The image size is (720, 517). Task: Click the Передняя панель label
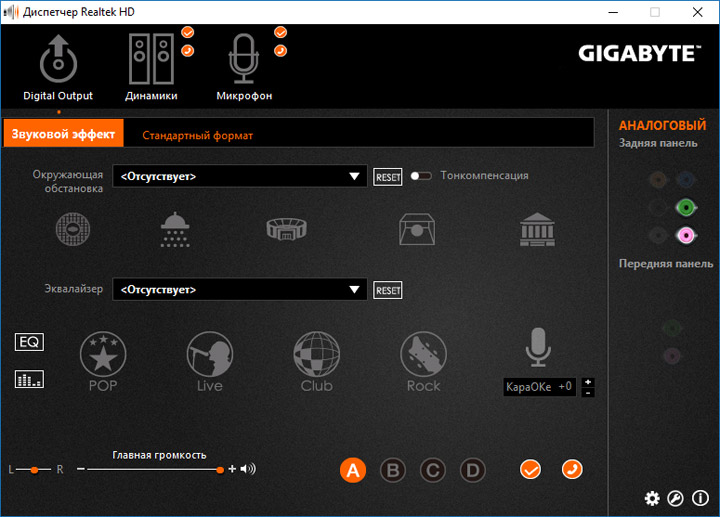[666, 264]
